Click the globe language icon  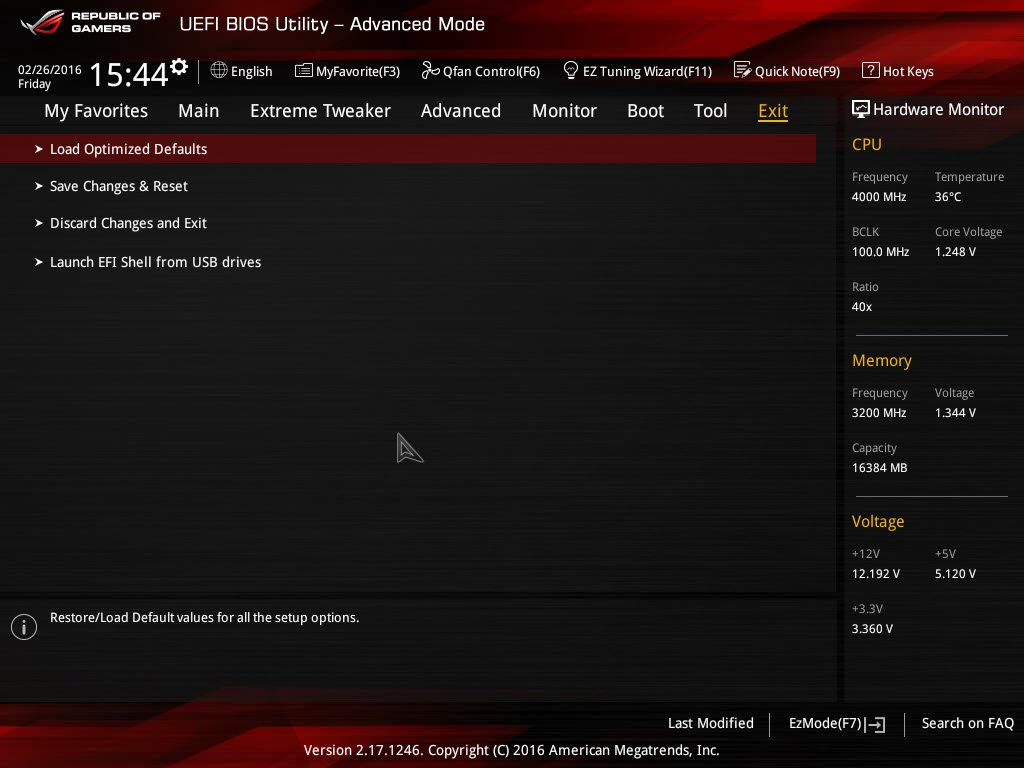coord(219,70)
